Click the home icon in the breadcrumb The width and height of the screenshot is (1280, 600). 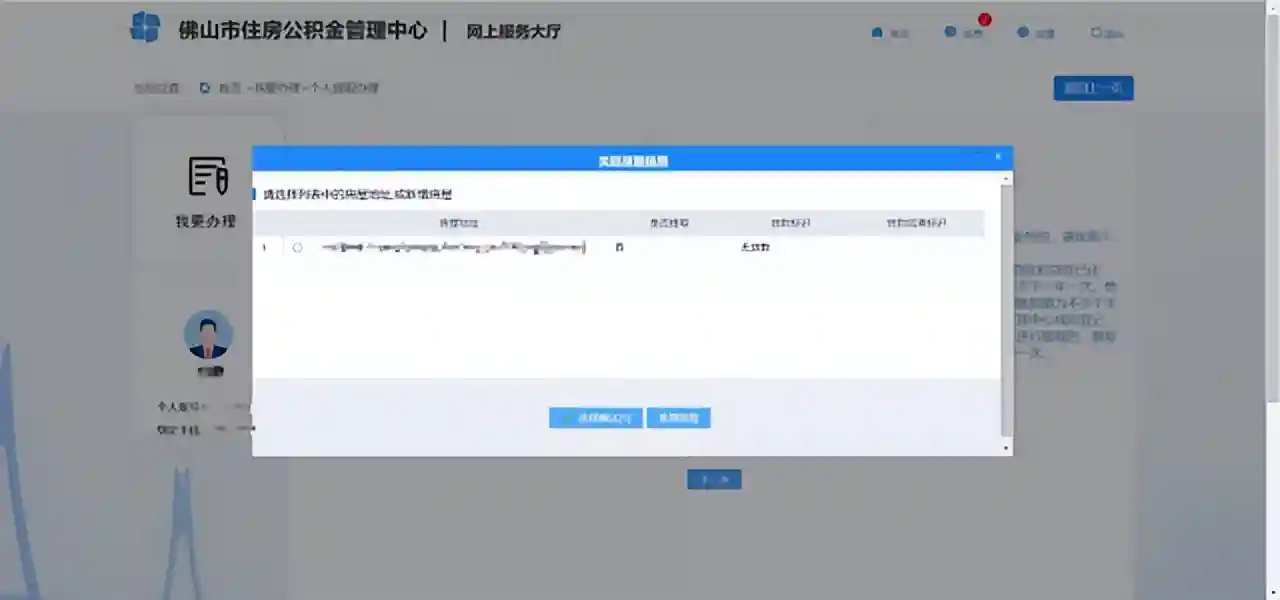[205, 88]
